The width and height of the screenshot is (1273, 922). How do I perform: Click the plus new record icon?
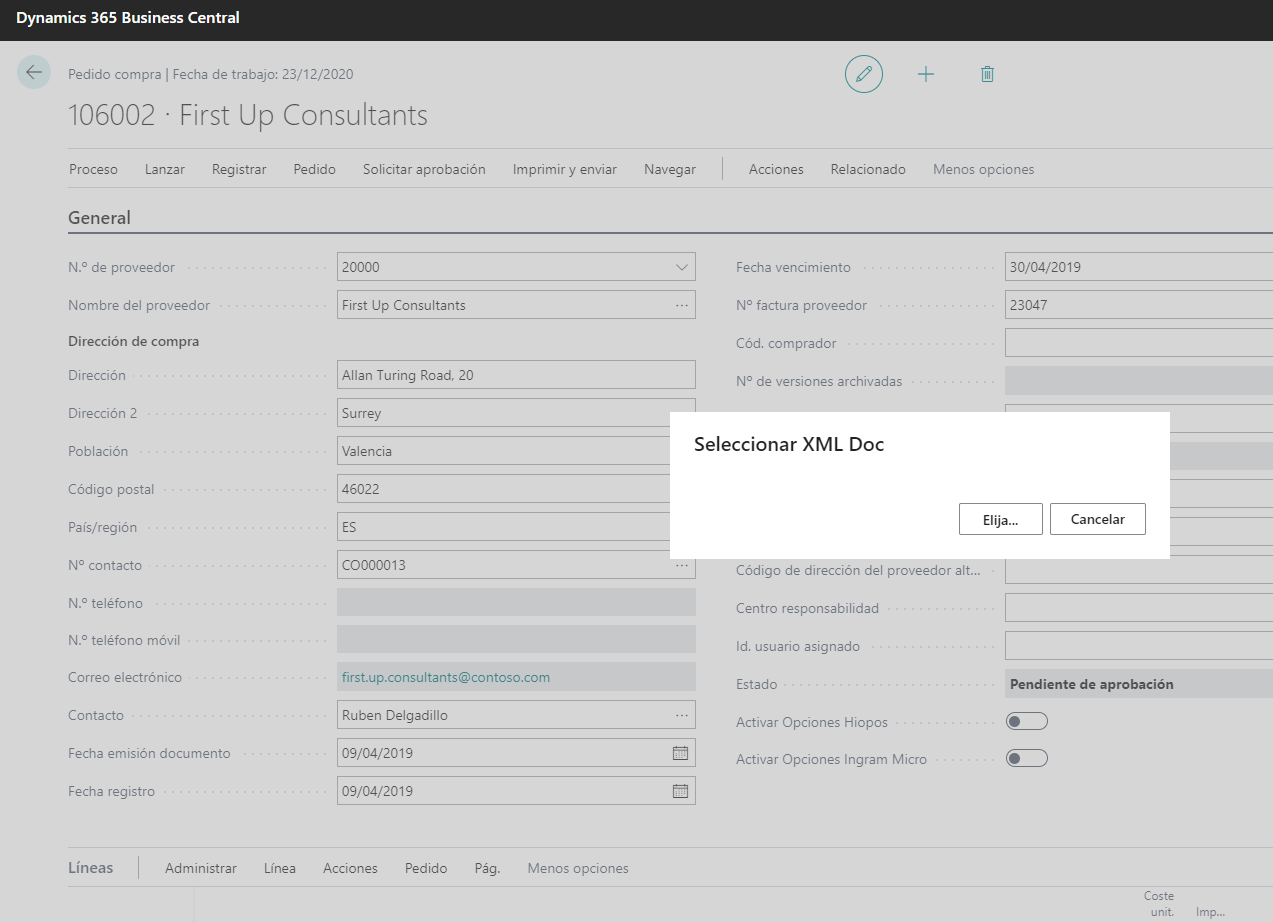click(926, 74)
